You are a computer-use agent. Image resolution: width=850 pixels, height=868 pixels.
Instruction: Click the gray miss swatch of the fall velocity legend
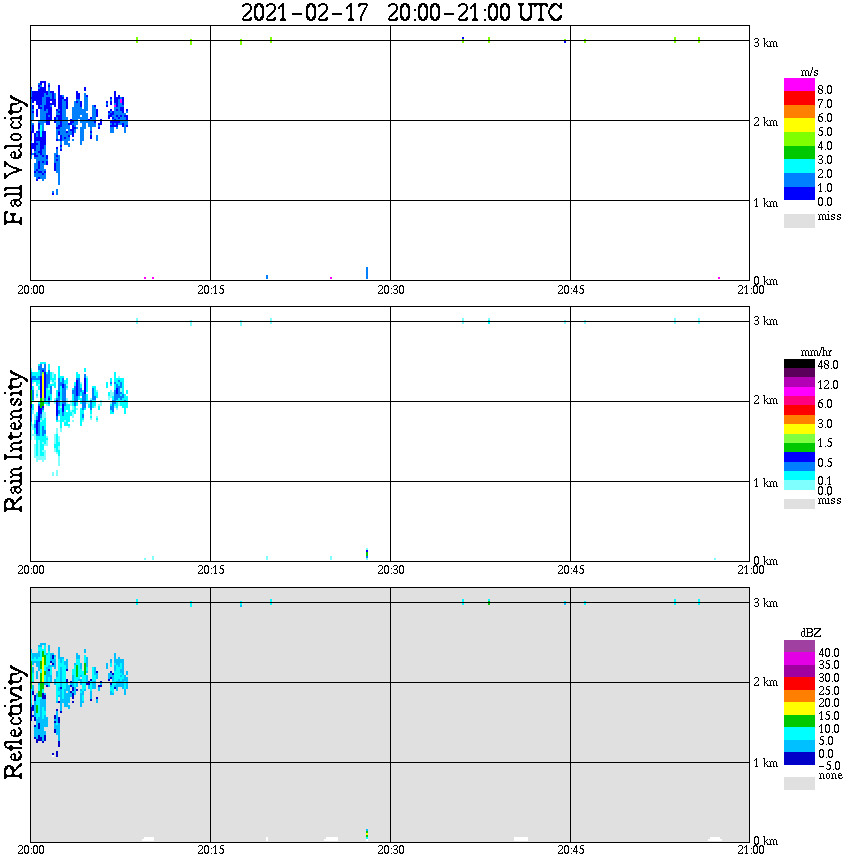(x=799, y=220)
